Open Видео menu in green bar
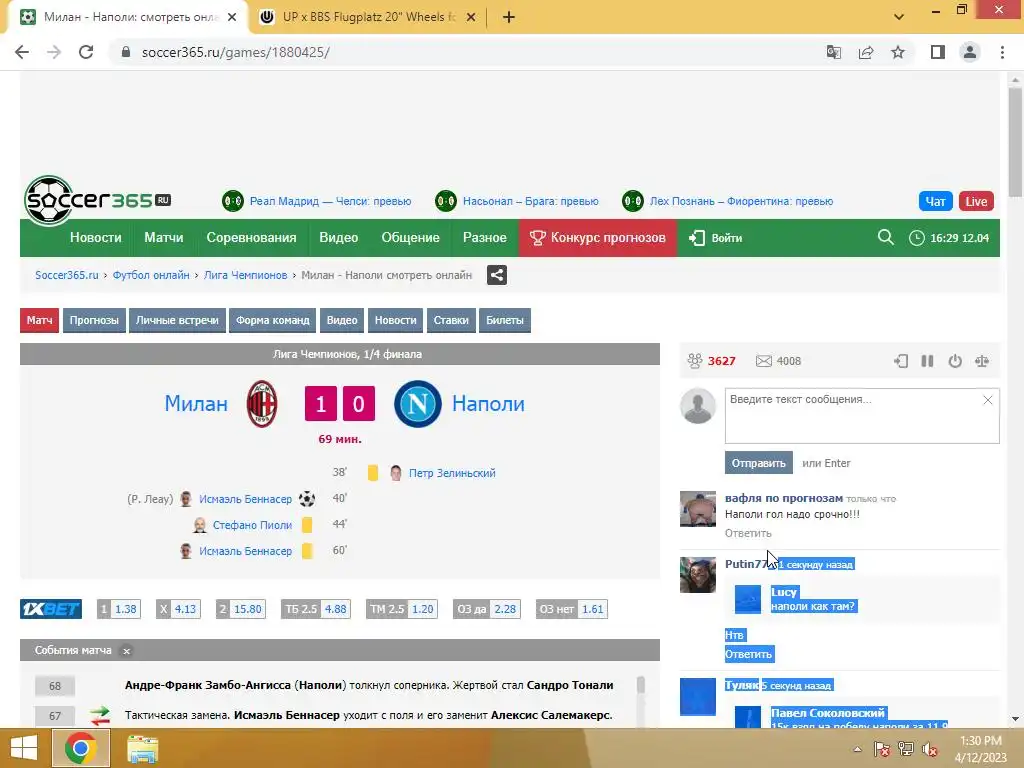This screenshot has width=1024, height=768. click(338, 238)
